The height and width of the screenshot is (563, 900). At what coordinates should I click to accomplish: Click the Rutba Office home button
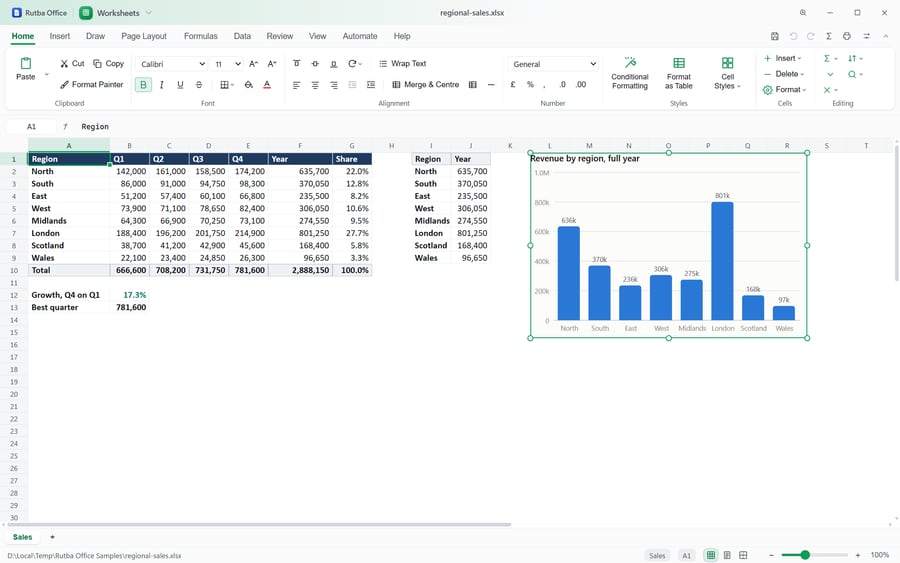(x=40, y=13)
